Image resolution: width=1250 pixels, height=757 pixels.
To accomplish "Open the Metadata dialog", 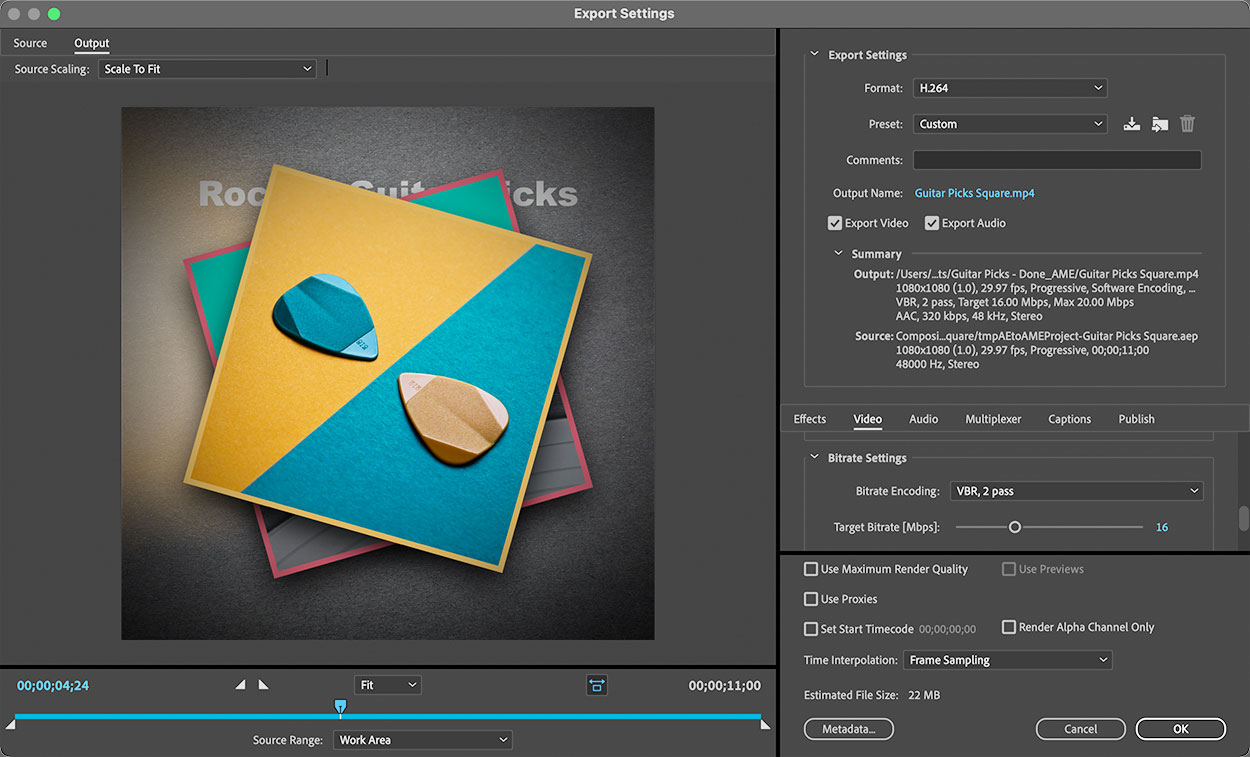I will 848,729.
